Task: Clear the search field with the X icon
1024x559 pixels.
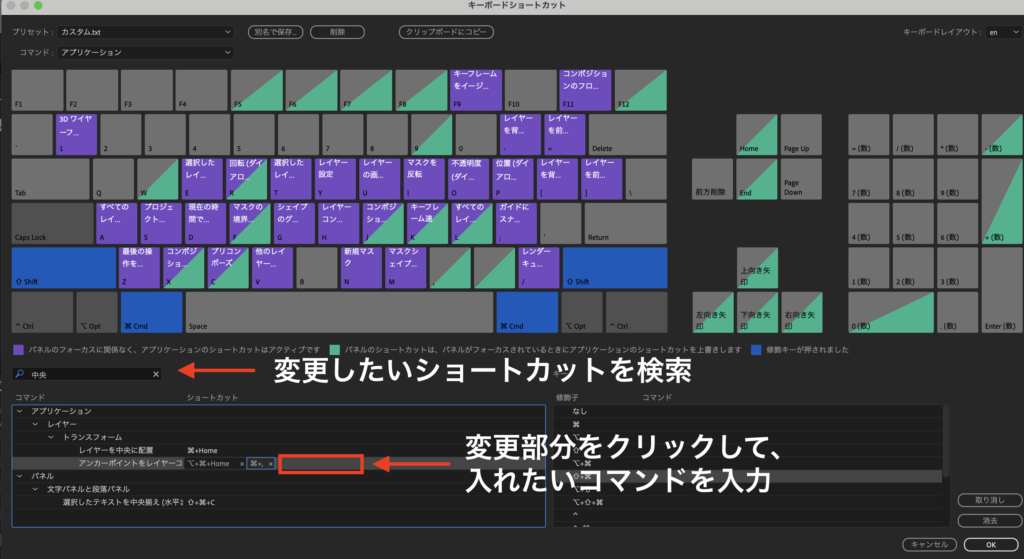Action: [x=156, y=374]
